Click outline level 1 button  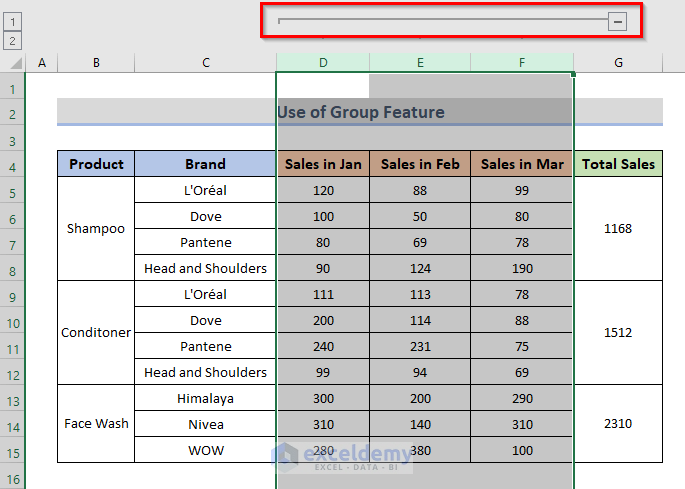[x=13, y=21]
